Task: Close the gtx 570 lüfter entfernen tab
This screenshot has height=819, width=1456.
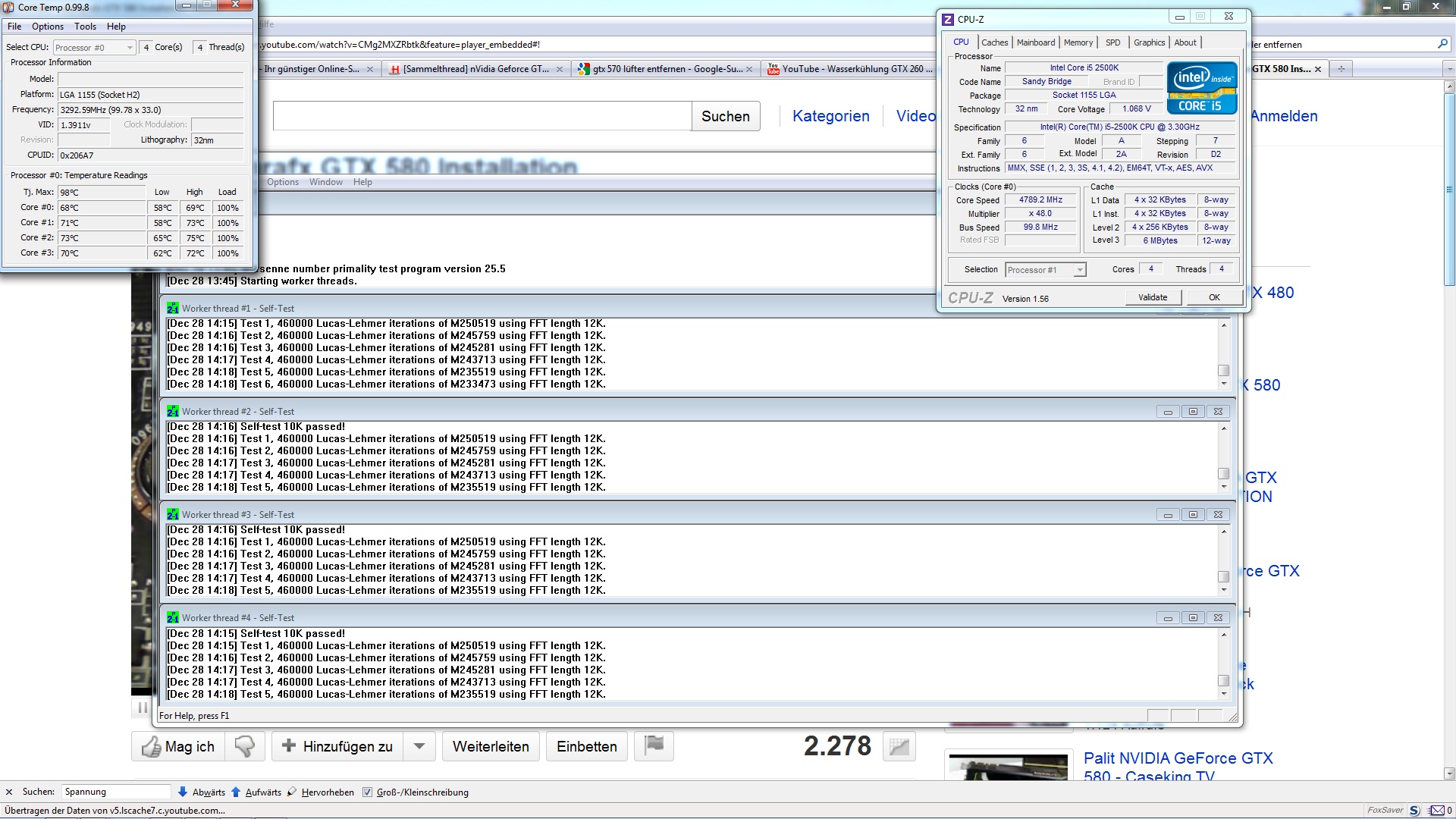Action: click(x=749, y=69)
